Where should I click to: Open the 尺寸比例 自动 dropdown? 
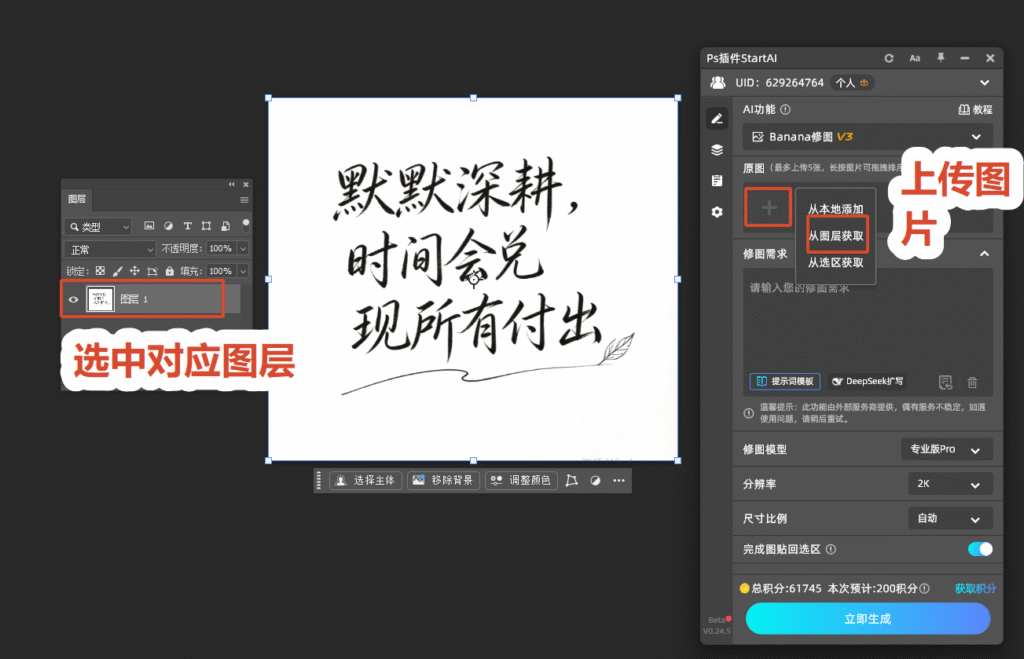[x=950, y=519]
